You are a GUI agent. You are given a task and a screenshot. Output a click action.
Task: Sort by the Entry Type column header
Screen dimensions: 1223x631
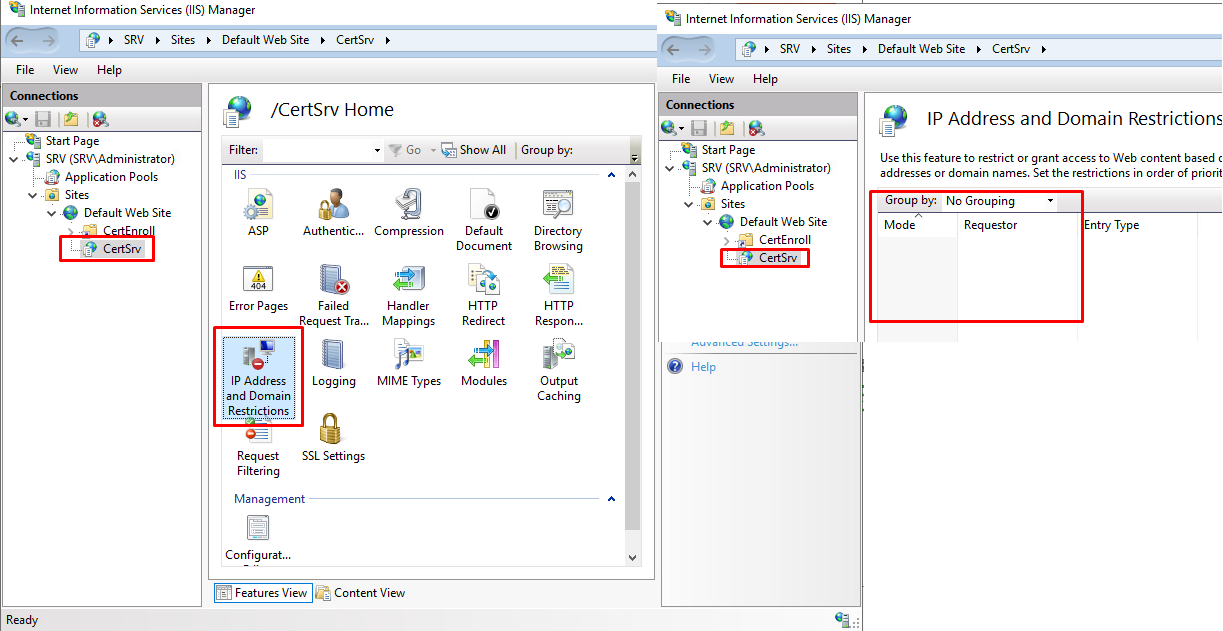(x=1138, y=225)
